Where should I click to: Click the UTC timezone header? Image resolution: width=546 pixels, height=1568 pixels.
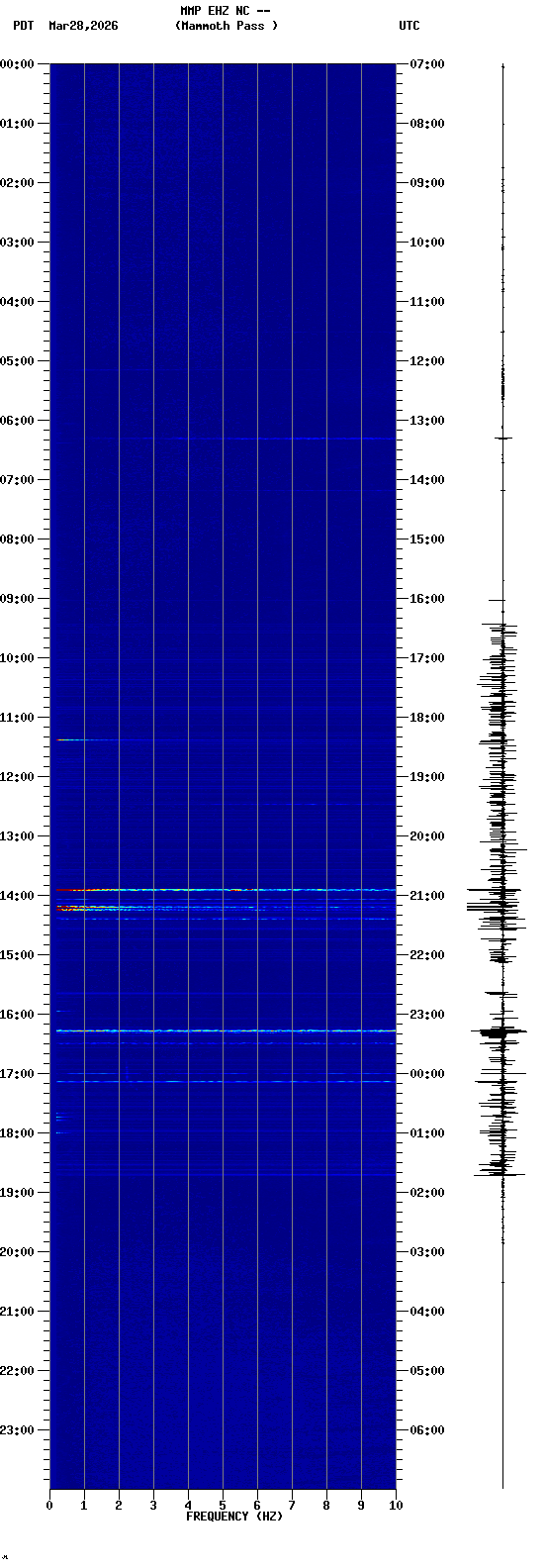(x=409, y=26)
